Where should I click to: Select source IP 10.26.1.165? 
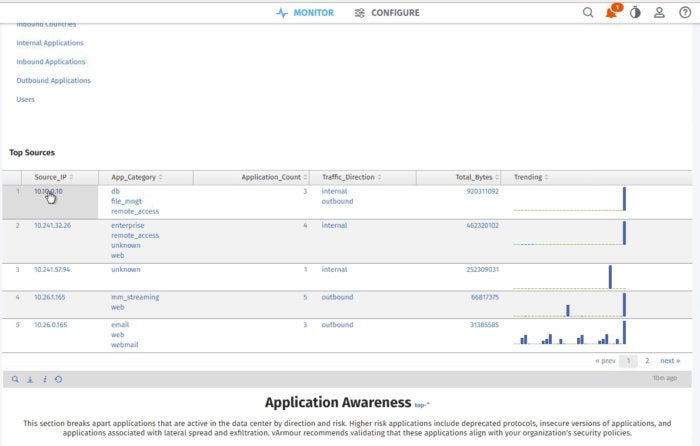[50, 297]
